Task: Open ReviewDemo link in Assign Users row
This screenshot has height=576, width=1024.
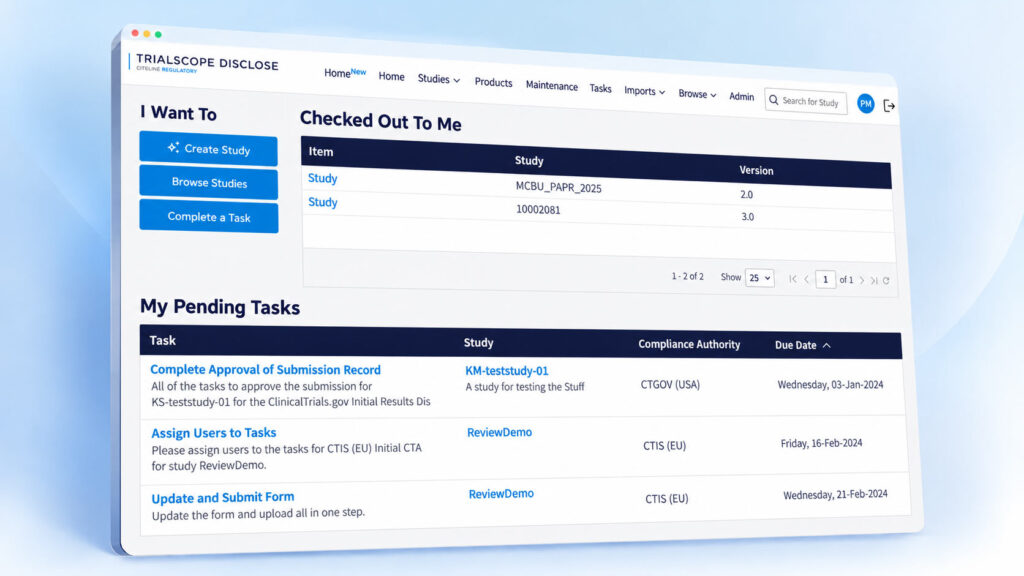Action: [500, 432]
